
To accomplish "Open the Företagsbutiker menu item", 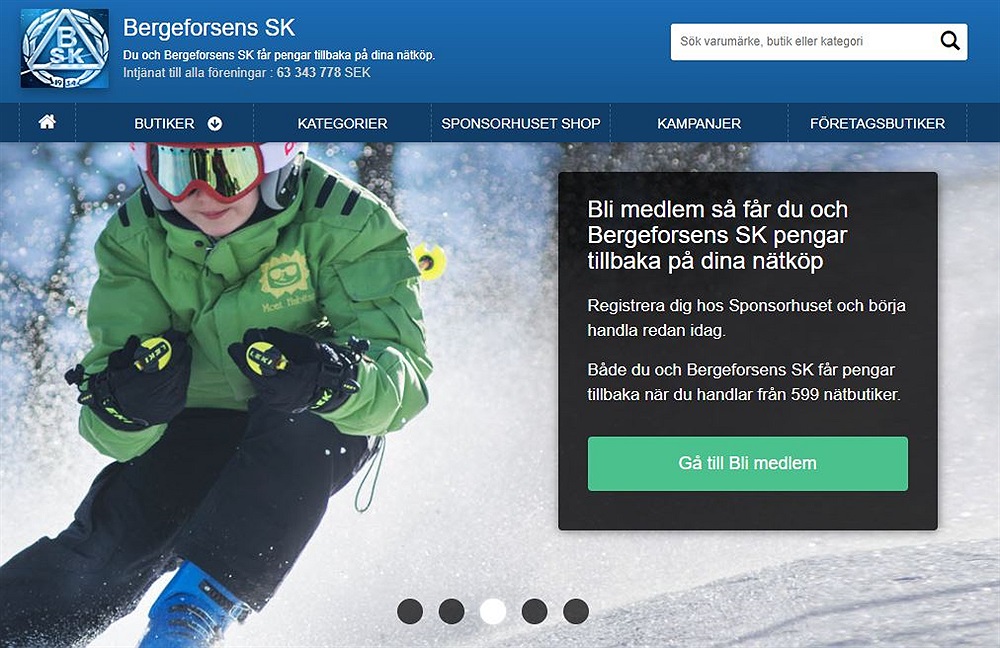I will coord(878,124).
